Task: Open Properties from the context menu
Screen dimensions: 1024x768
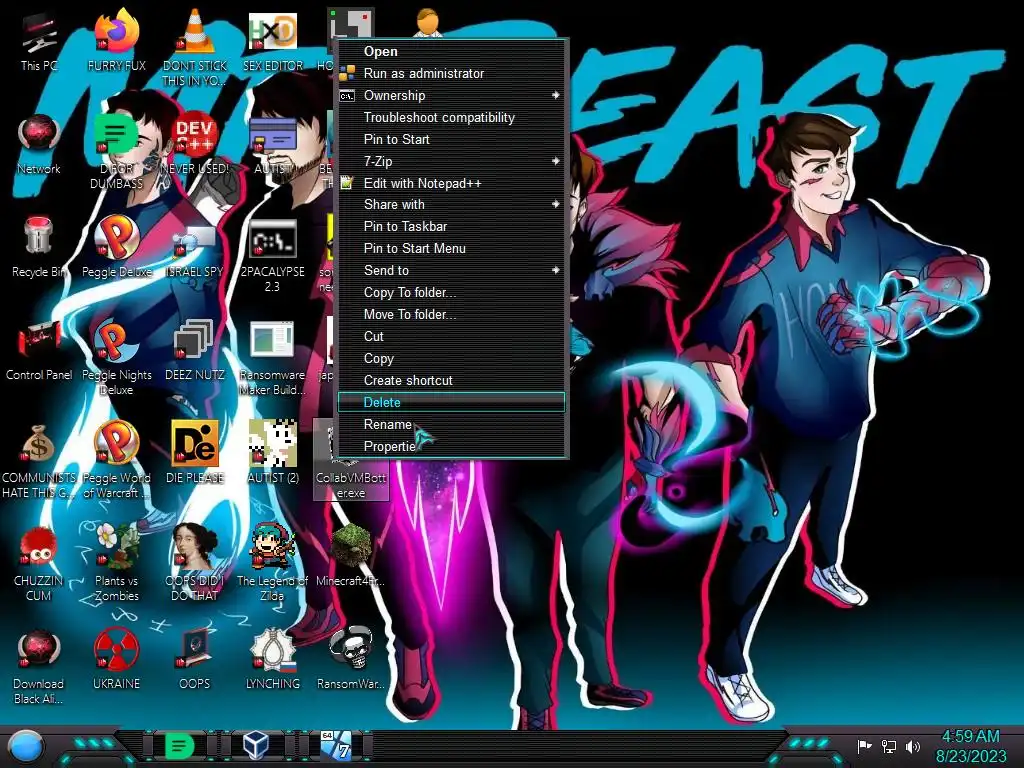Action: pyautogui.click(x=451, y=446)
